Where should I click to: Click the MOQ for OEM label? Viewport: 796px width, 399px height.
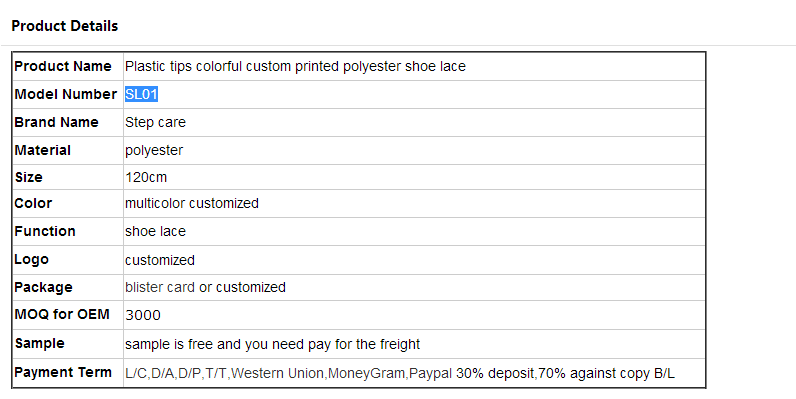point(62,314)
